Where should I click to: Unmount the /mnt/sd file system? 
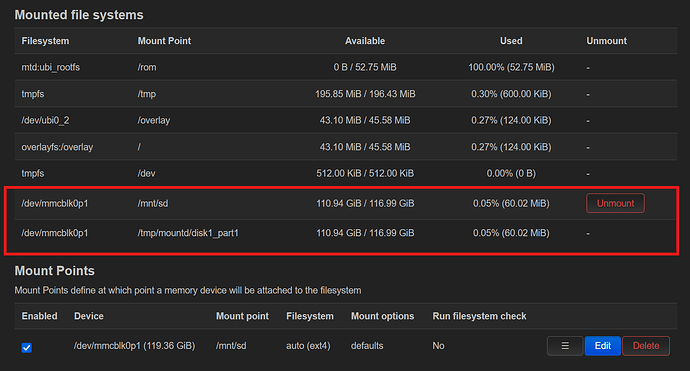(615, 203)
